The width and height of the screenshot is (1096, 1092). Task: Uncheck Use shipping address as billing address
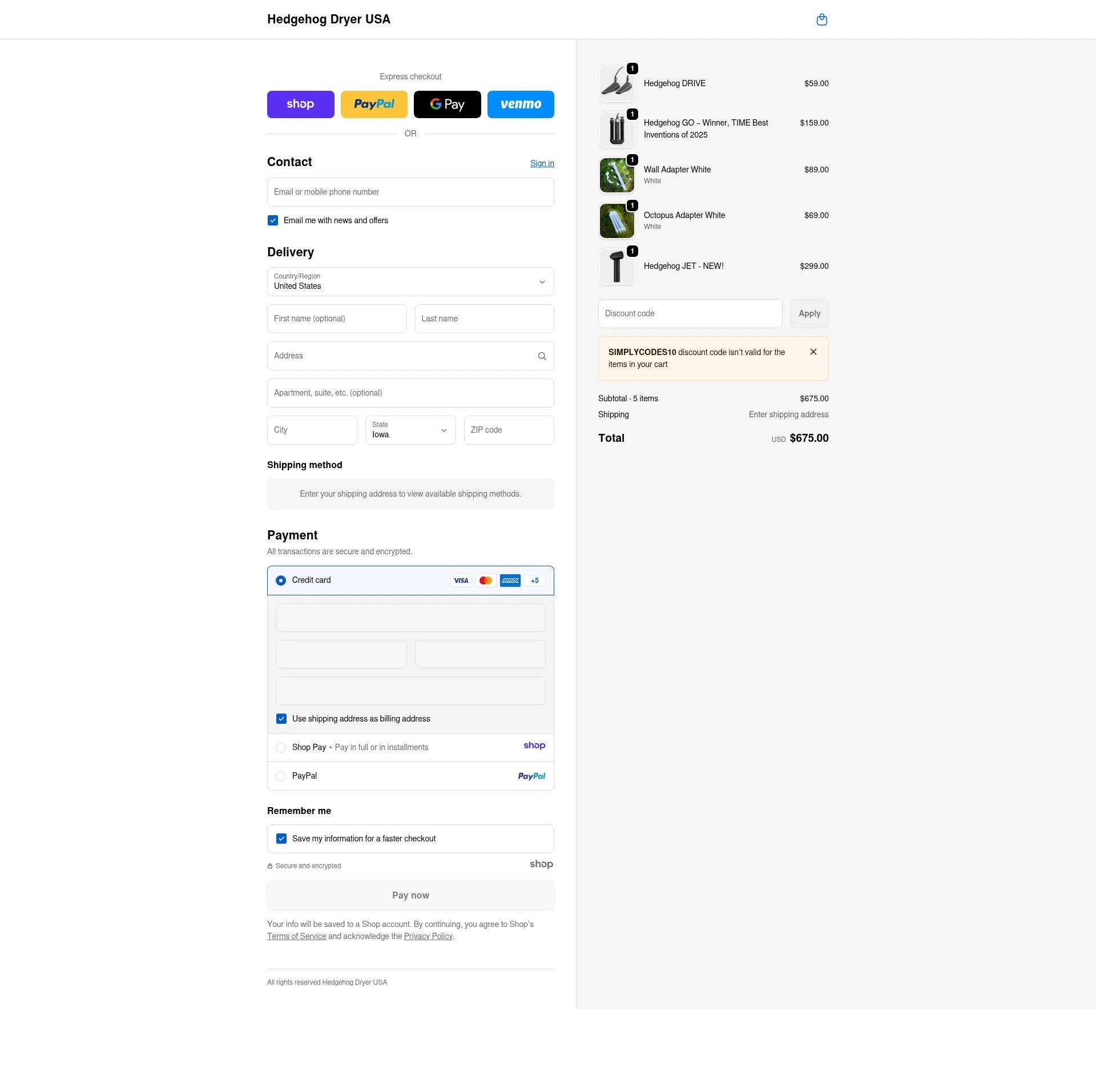[x=281, y=719]
